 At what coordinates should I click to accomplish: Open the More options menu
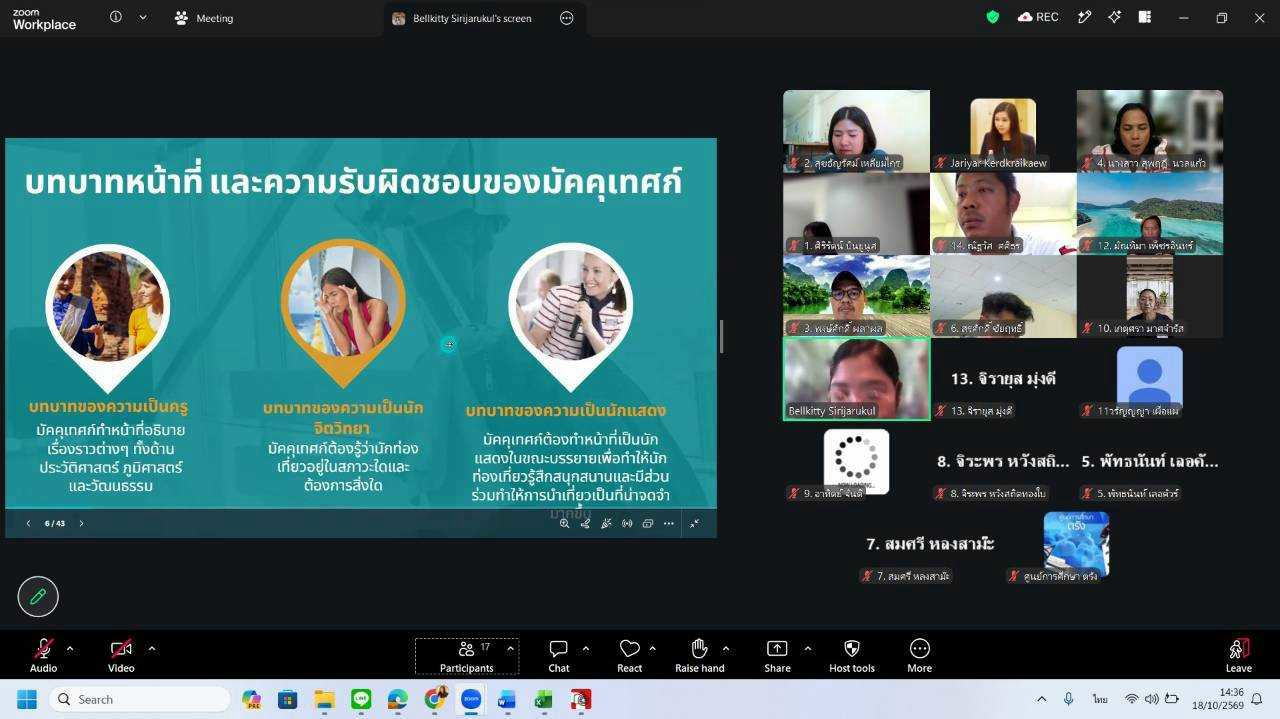pyautogui.click(x=919, y=655)
